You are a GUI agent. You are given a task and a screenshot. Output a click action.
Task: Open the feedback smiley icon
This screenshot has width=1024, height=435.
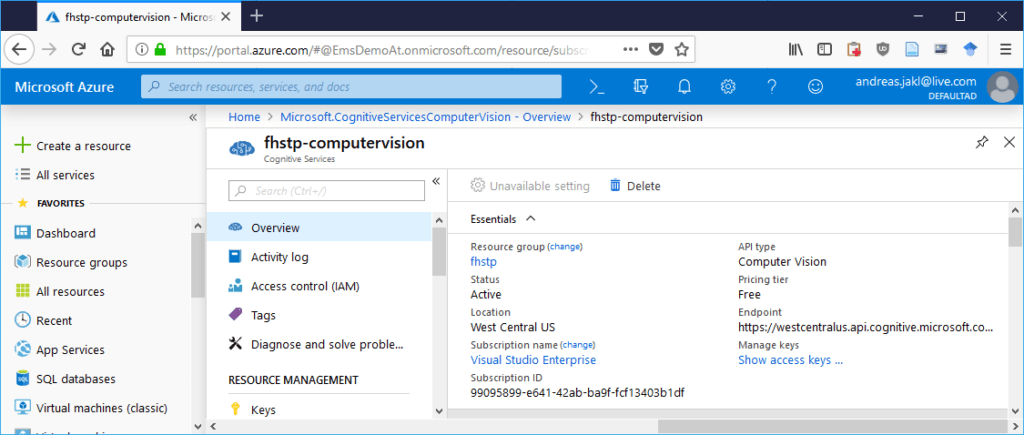tap(815, 86)
